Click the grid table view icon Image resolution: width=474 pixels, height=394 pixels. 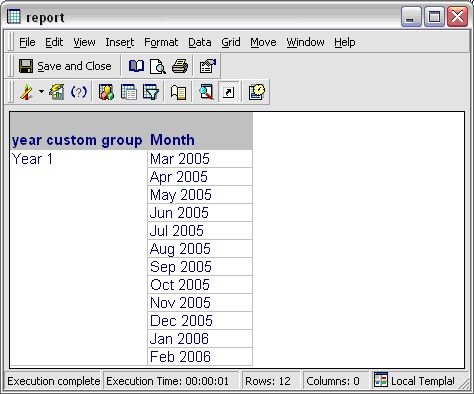129,92
